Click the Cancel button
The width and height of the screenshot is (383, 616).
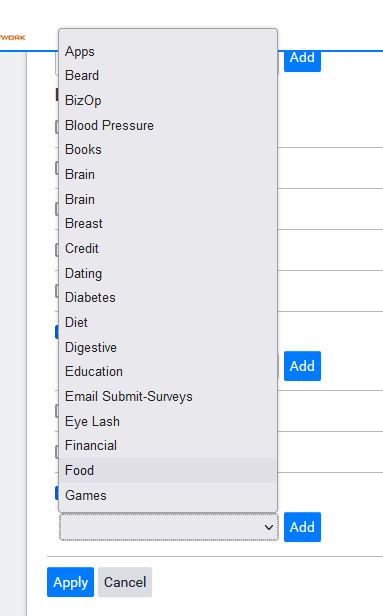pos(125,582)
